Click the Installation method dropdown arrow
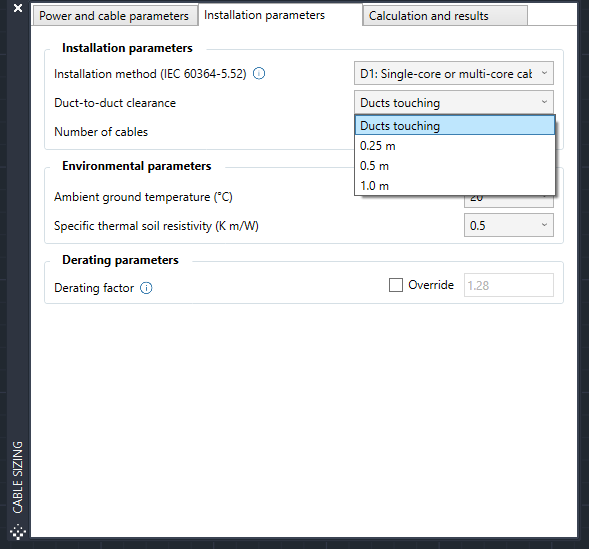Image resolution: width=589 pixels, height=549 pixels. (x=544, y=73)
